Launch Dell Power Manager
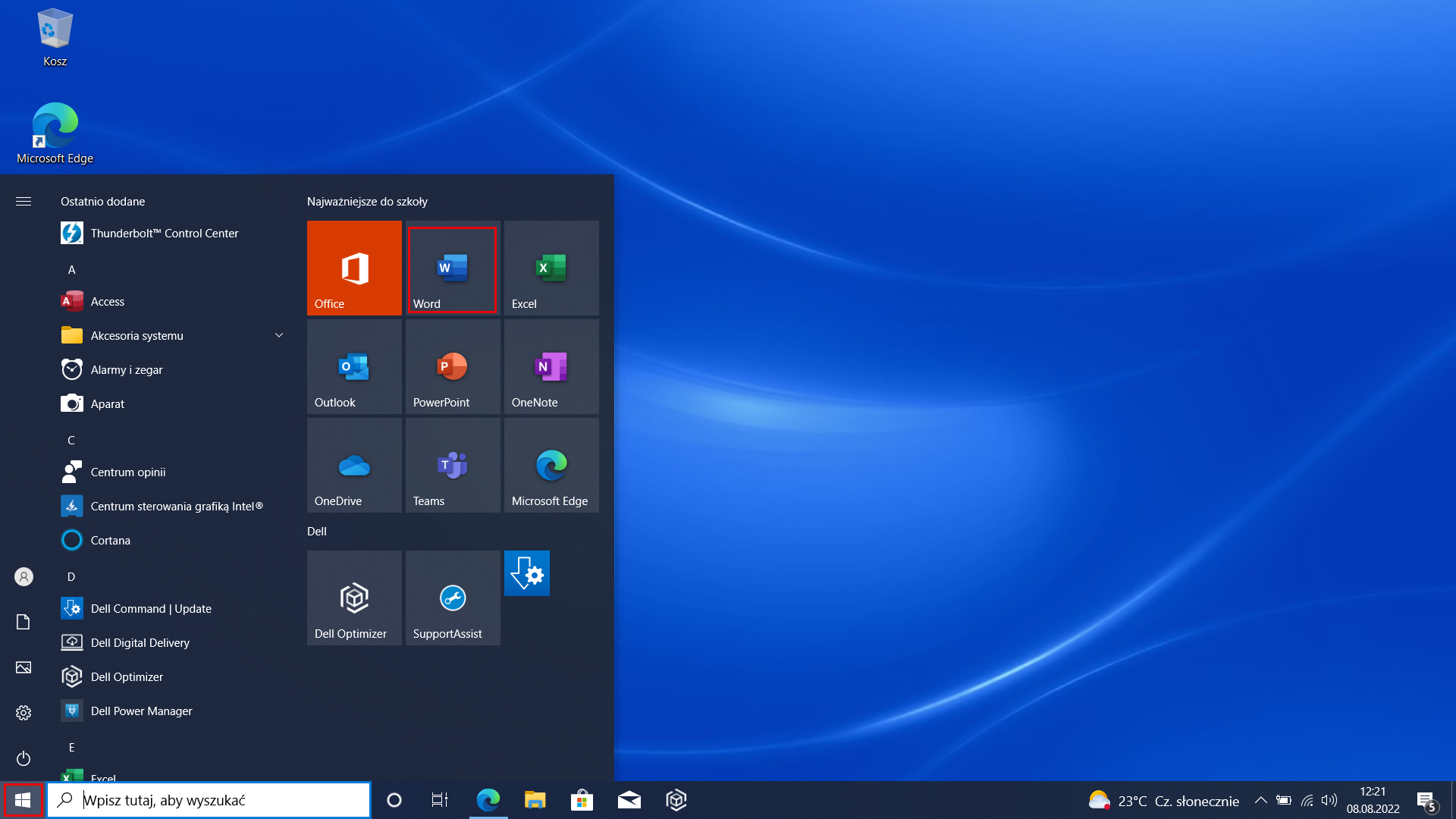 174,711
